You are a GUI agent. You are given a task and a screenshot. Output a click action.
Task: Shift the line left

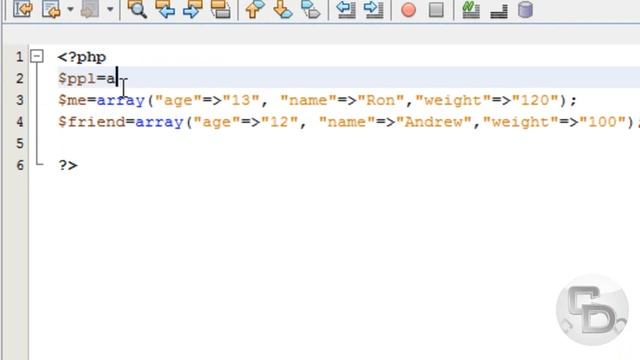346,9
